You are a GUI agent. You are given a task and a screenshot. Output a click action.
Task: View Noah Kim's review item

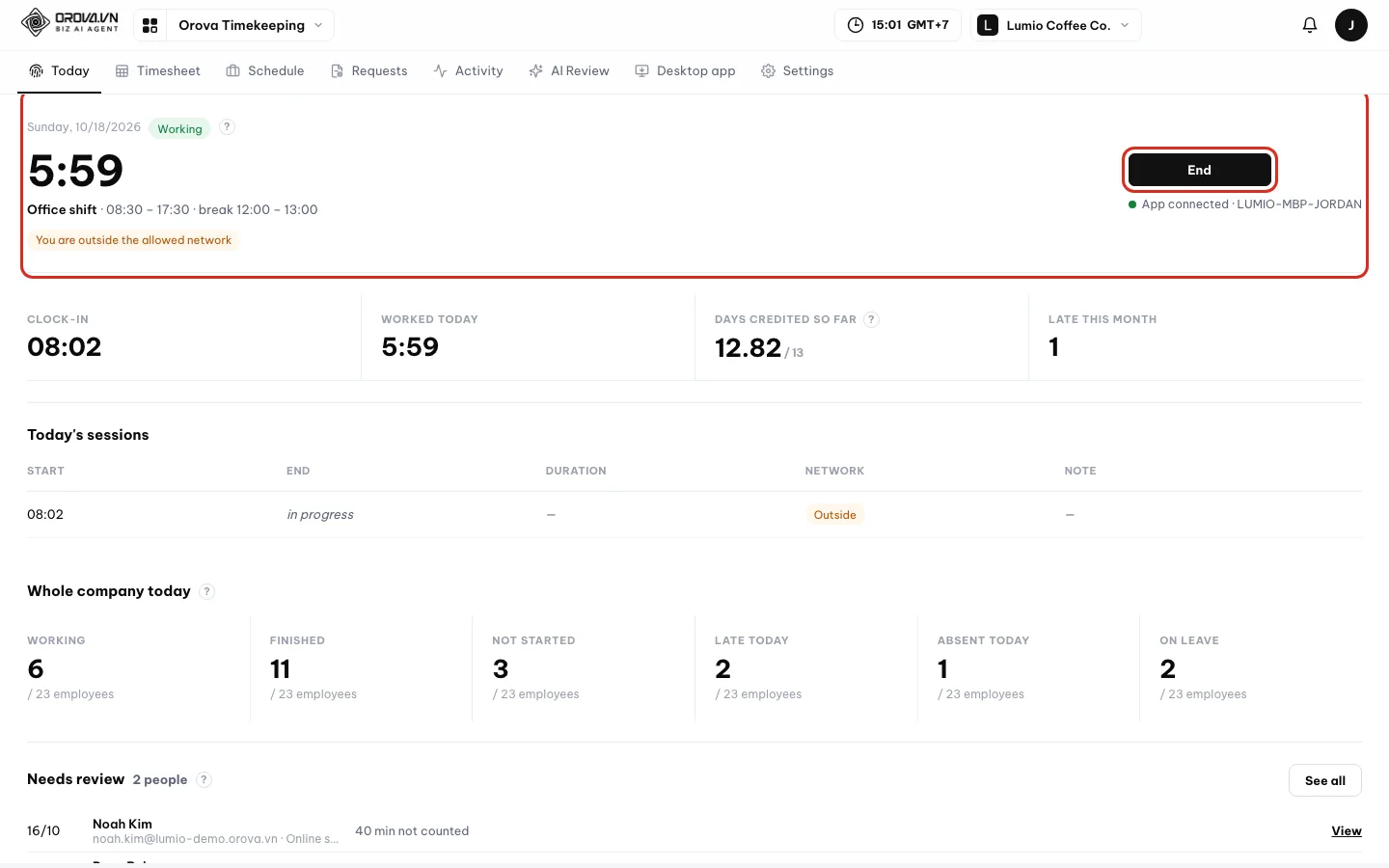pos(1346,830)
